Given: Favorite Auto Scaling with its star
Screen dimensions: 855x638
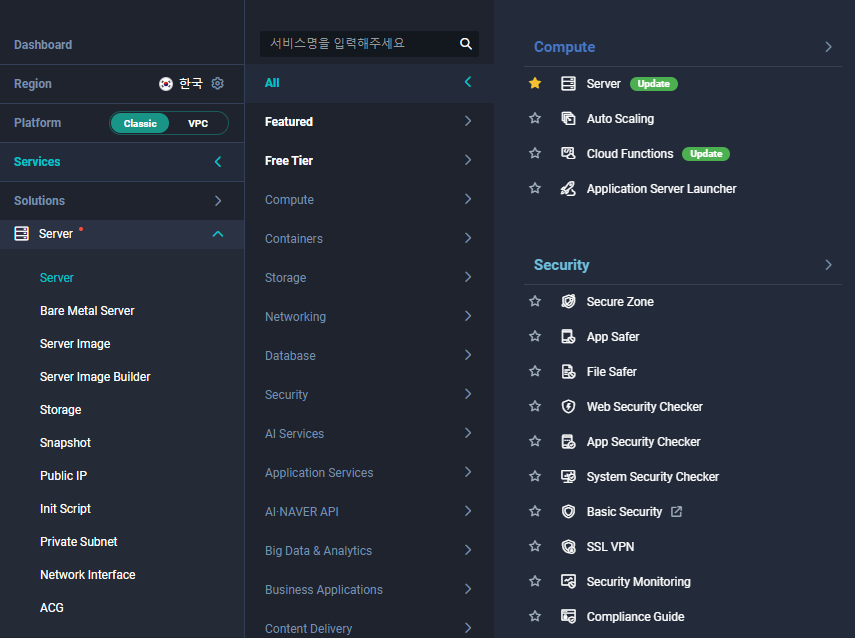Looking at the screenshot, I should point(535,118).
